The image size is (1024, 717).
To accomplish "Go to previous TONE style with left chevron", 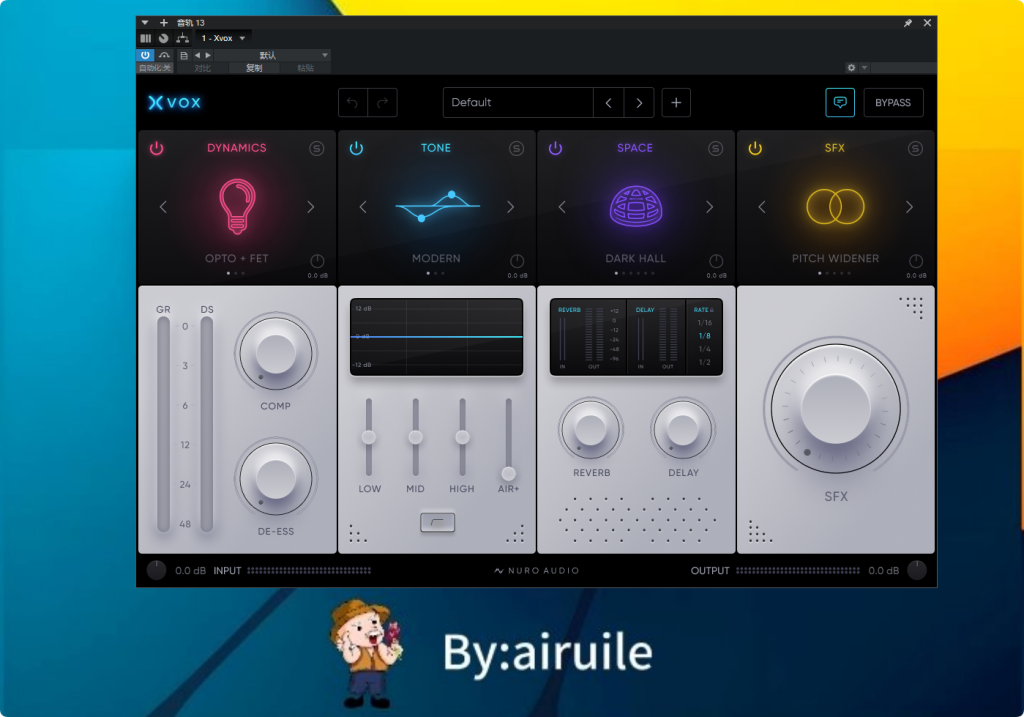I will (363, 207).
